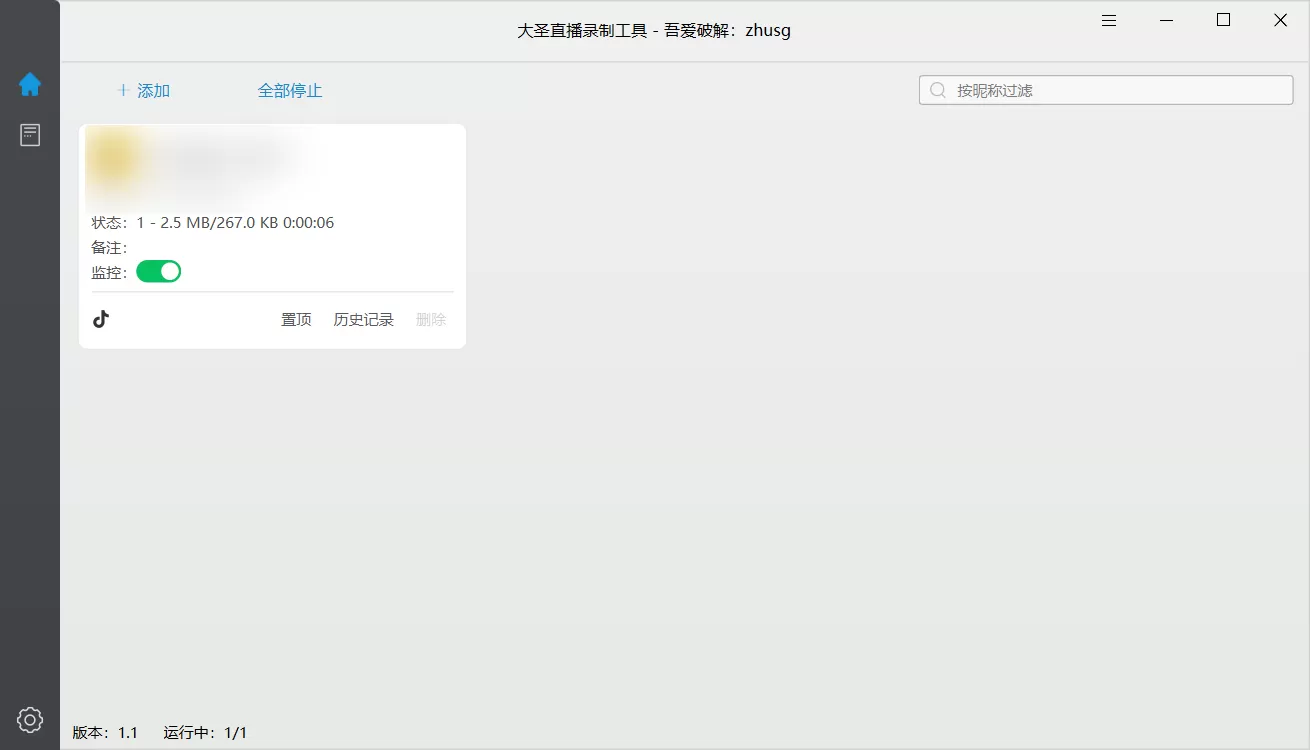Click the magnifier icon in the filter box
Screen dimensions: 1310x750
pos(937,89)
